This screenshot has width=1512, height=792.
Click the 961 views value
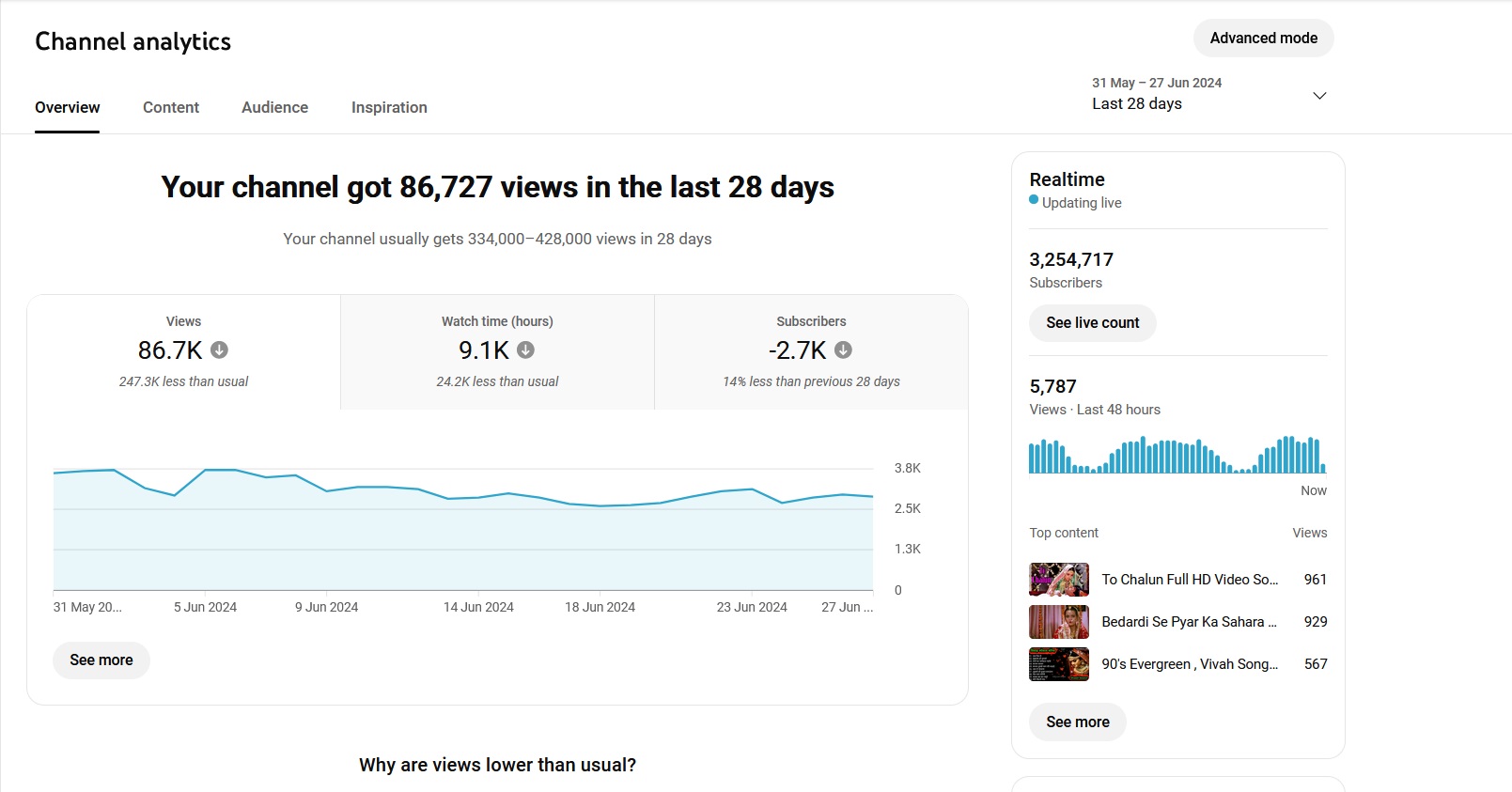tap(1316, 580)
